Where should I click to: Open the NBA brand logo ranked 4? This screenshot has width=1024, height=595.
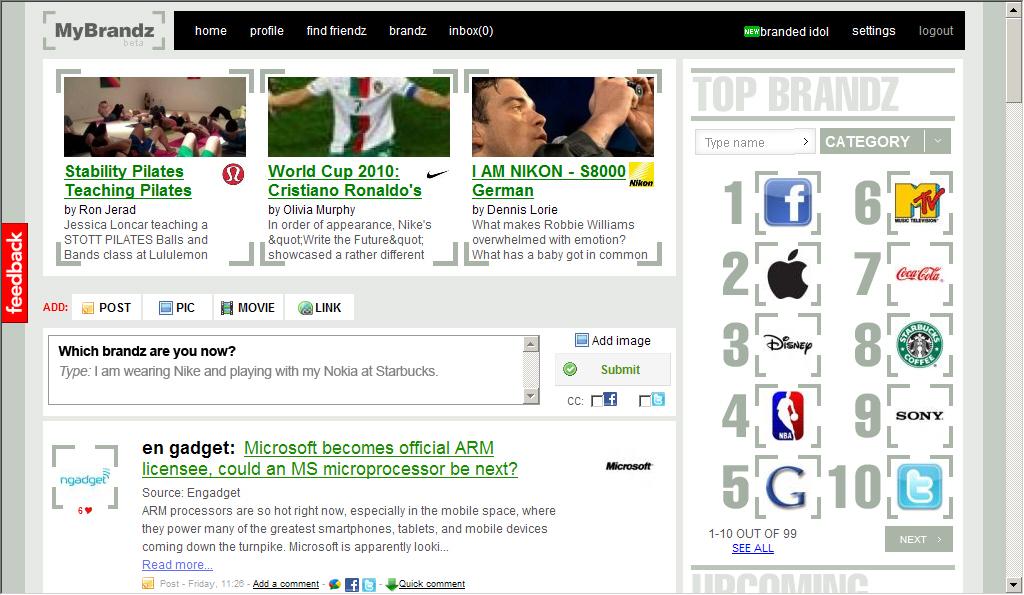coord(788,415)
